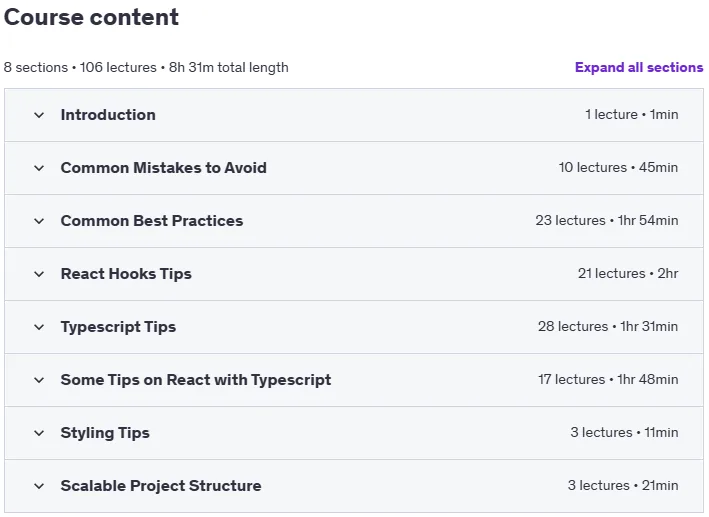
Task: Open the Introduction section title
Action: (x=108, y=115)
